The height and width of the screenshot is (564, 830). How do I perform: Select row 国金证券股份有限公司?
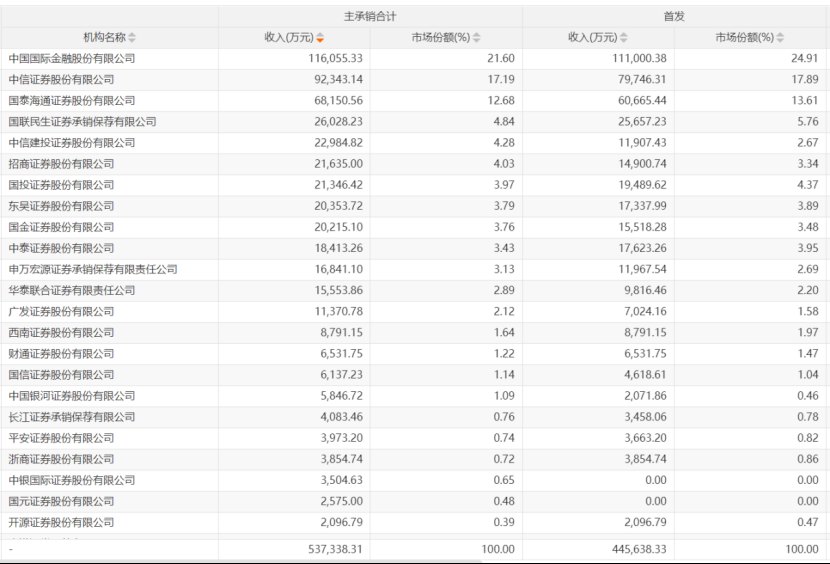pos(413,227)
